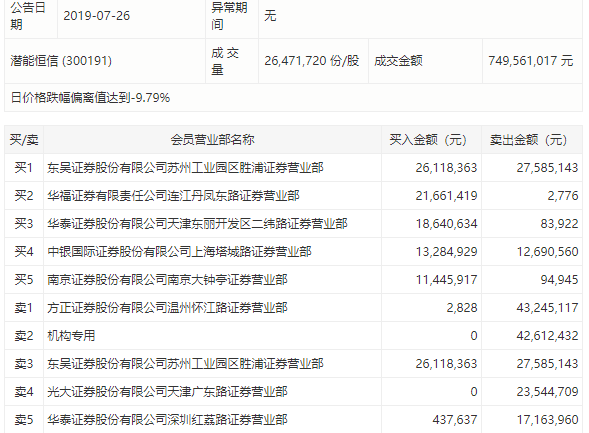589x433 pixels.
Task: Click 光大证券天津广东路证券营业部 name
Action: pyautogui.click(x=167, y=392)
